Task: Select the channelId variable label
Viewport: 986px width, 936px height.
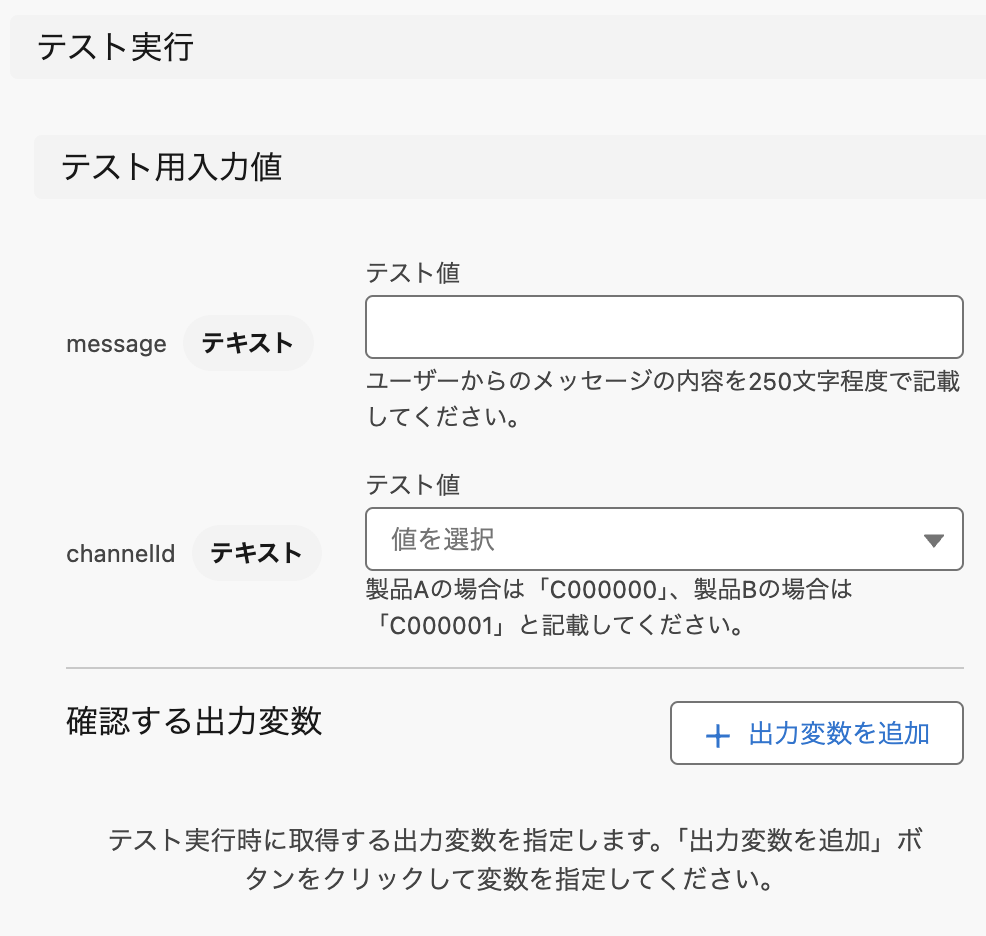Action: pyautogui.click(x=120, y=553)
